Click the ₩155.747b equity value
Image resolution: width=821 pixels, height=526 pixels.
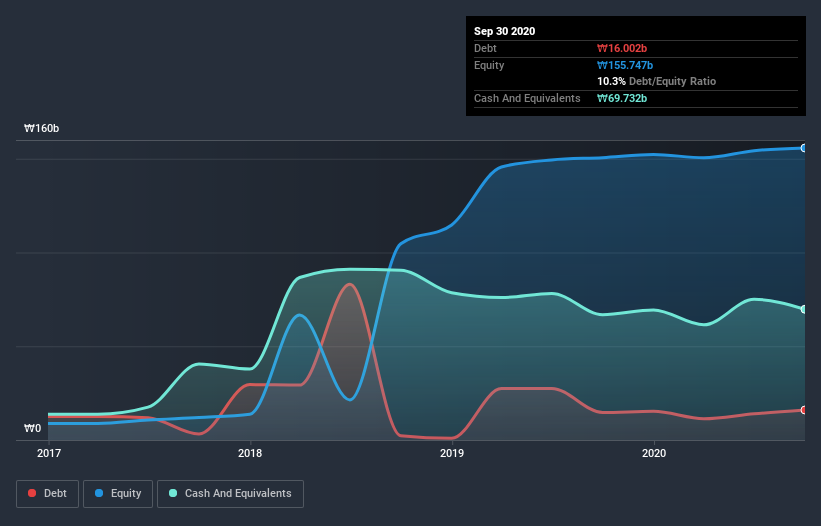coord(625,65)
